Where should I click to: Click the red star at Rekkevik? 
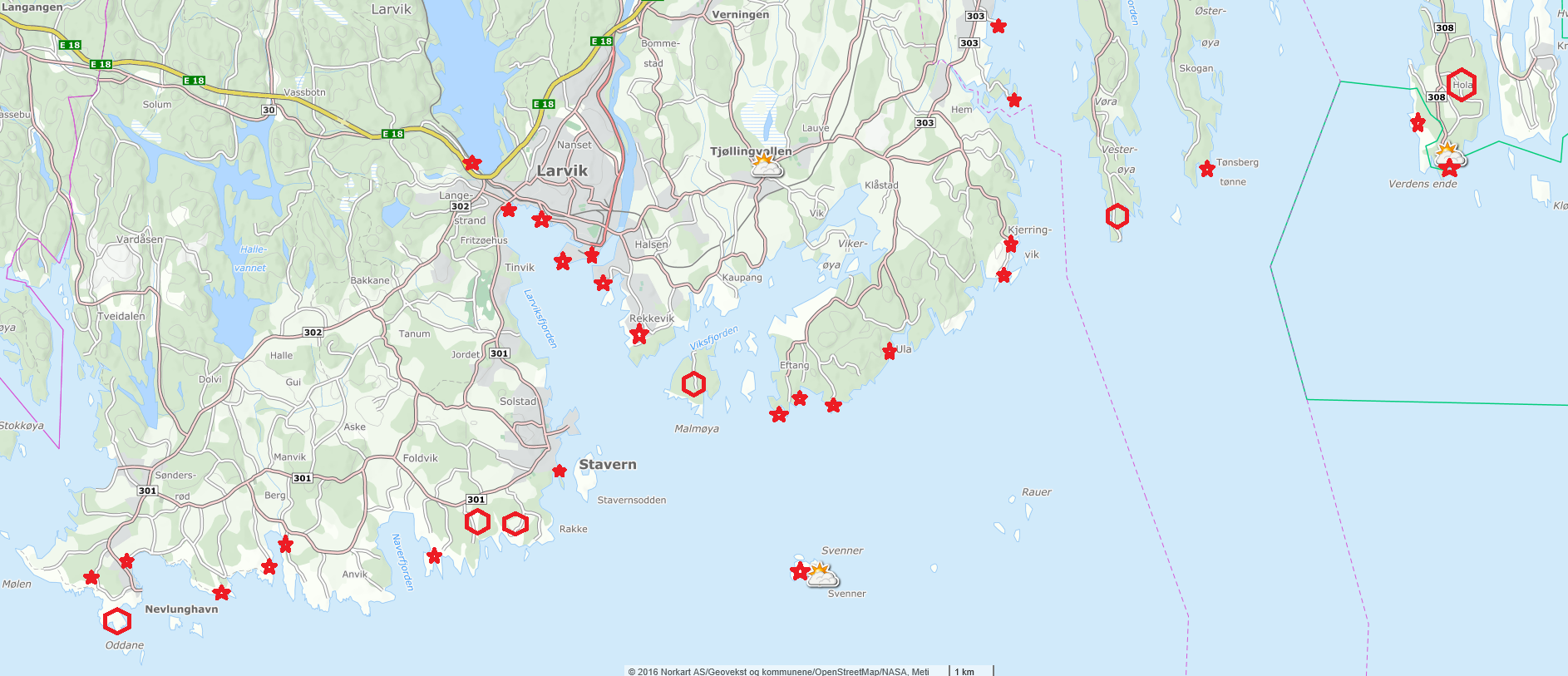click(x=639, y=334)
